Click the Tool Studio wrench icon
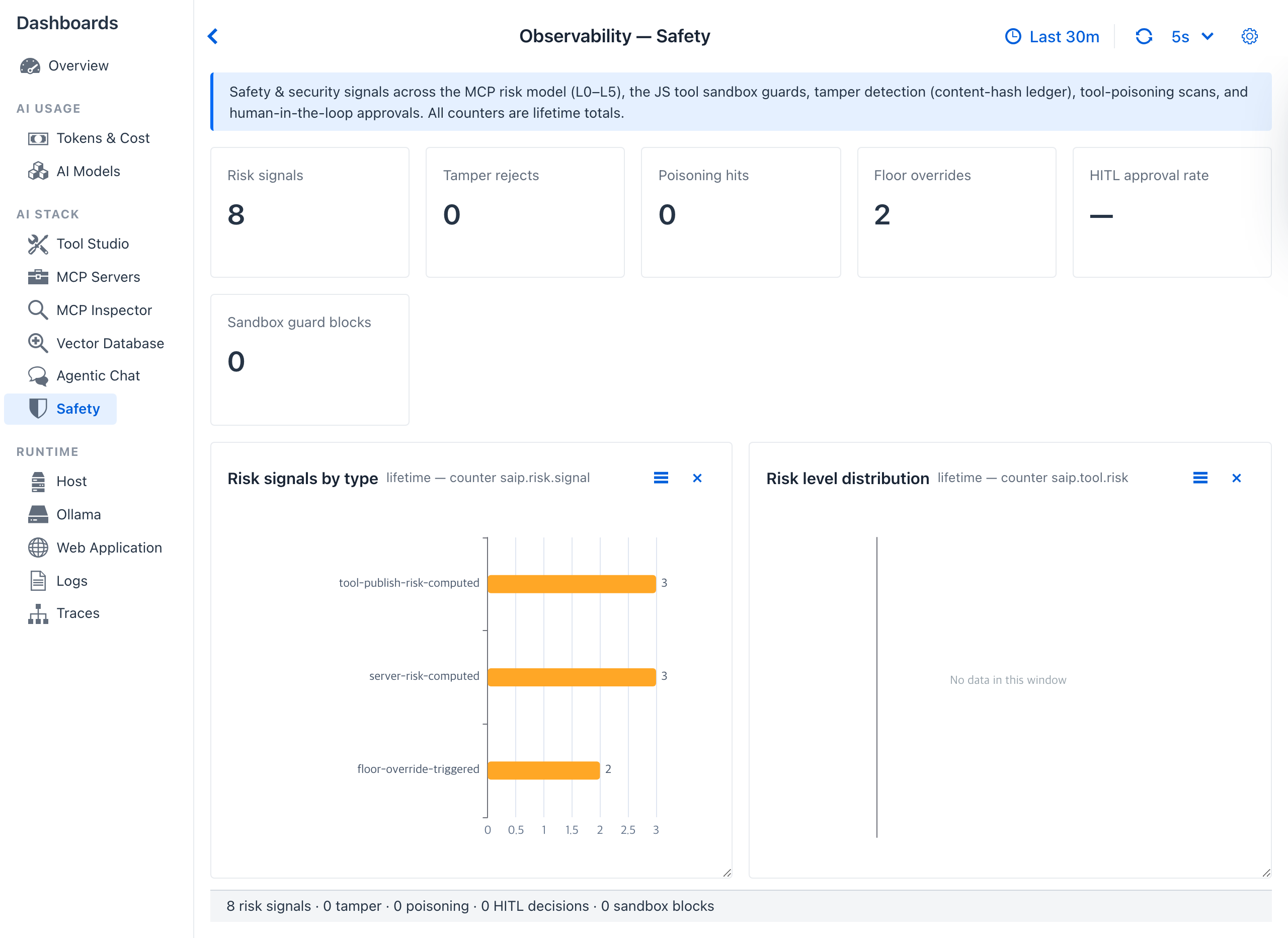Image resolution: width=1288 pixels, height=938 pixels. 38,244
